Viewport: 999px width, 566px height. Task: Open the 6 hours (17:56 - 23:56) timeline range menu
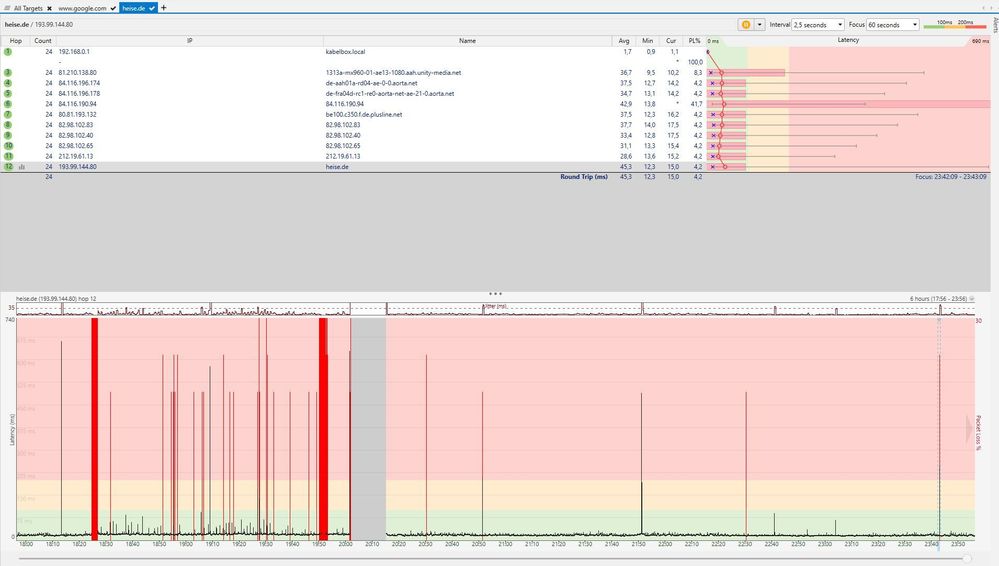click(x=942, y=298)
